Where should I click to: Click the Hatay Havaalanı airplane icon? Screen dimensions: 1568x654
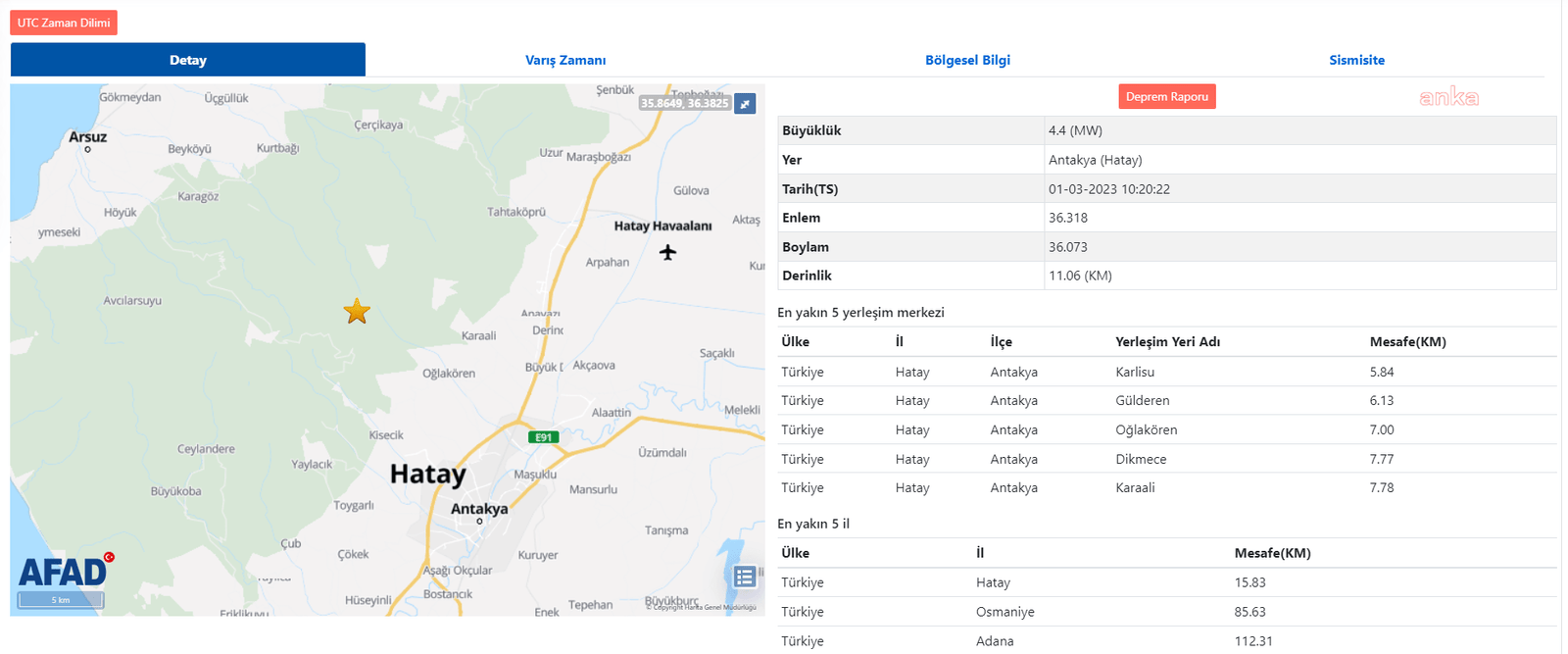pyautogui.click(x=667, y=252)
